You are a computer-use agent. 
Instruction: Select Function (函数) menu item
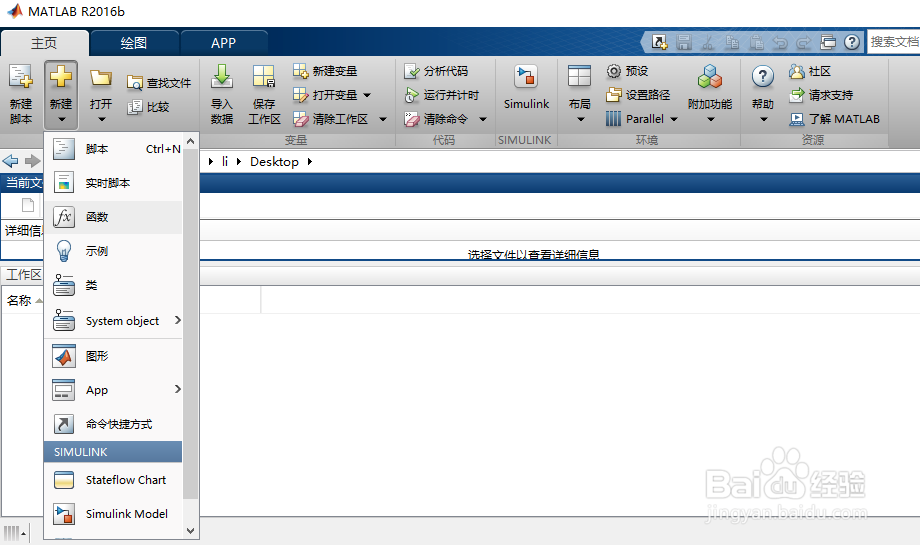point(114,217)
